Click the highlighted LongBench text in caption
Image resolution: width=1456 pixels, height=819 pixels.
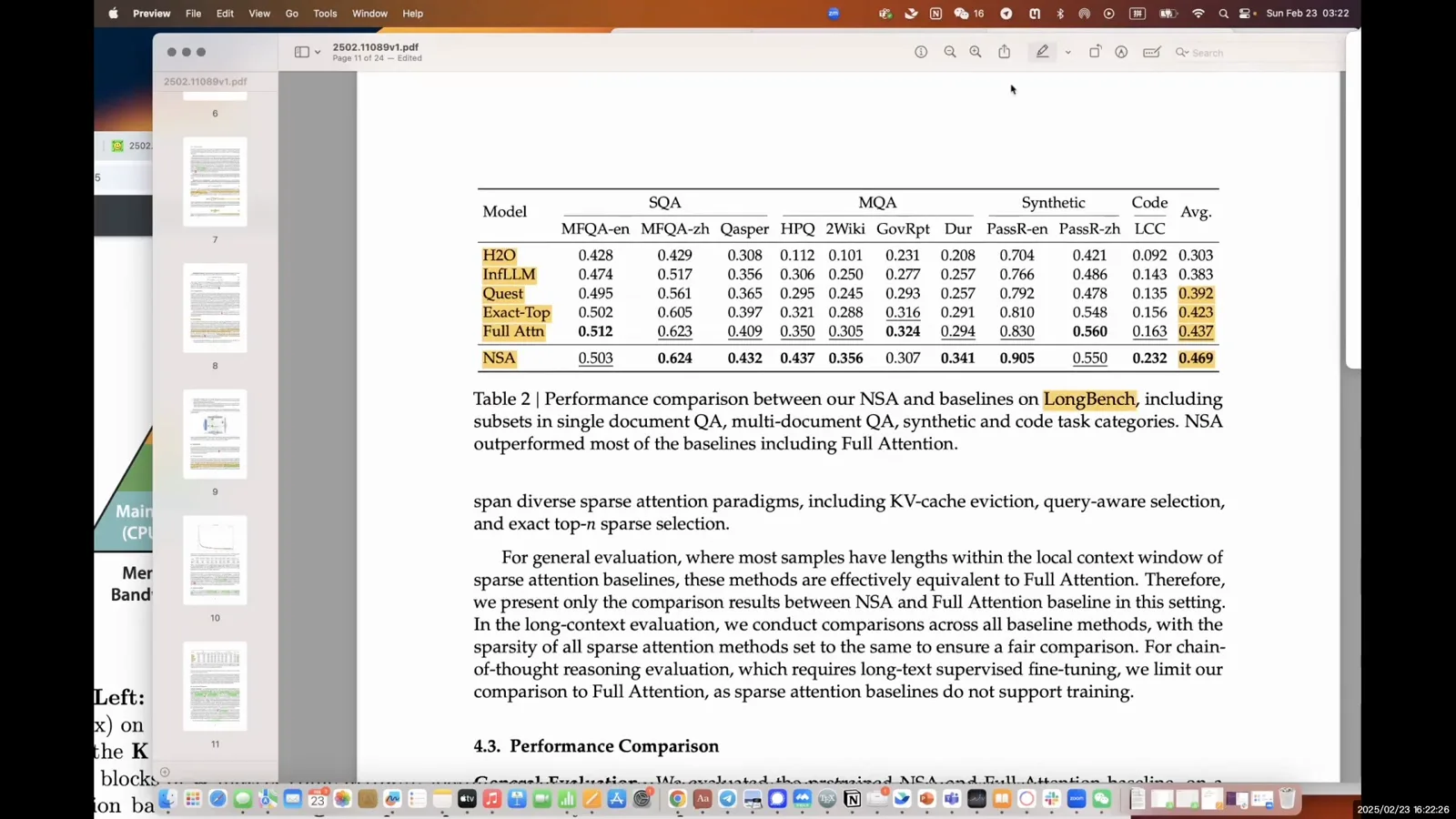[1089, 399]
